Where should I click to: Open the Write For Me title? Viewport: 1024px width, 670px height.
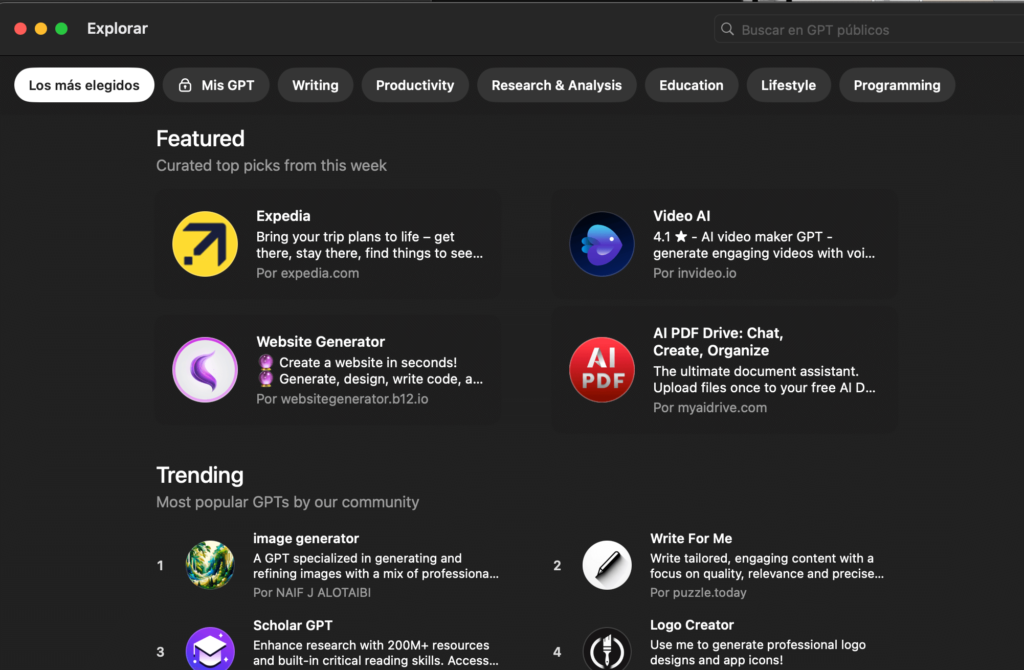tap(691, 539)
